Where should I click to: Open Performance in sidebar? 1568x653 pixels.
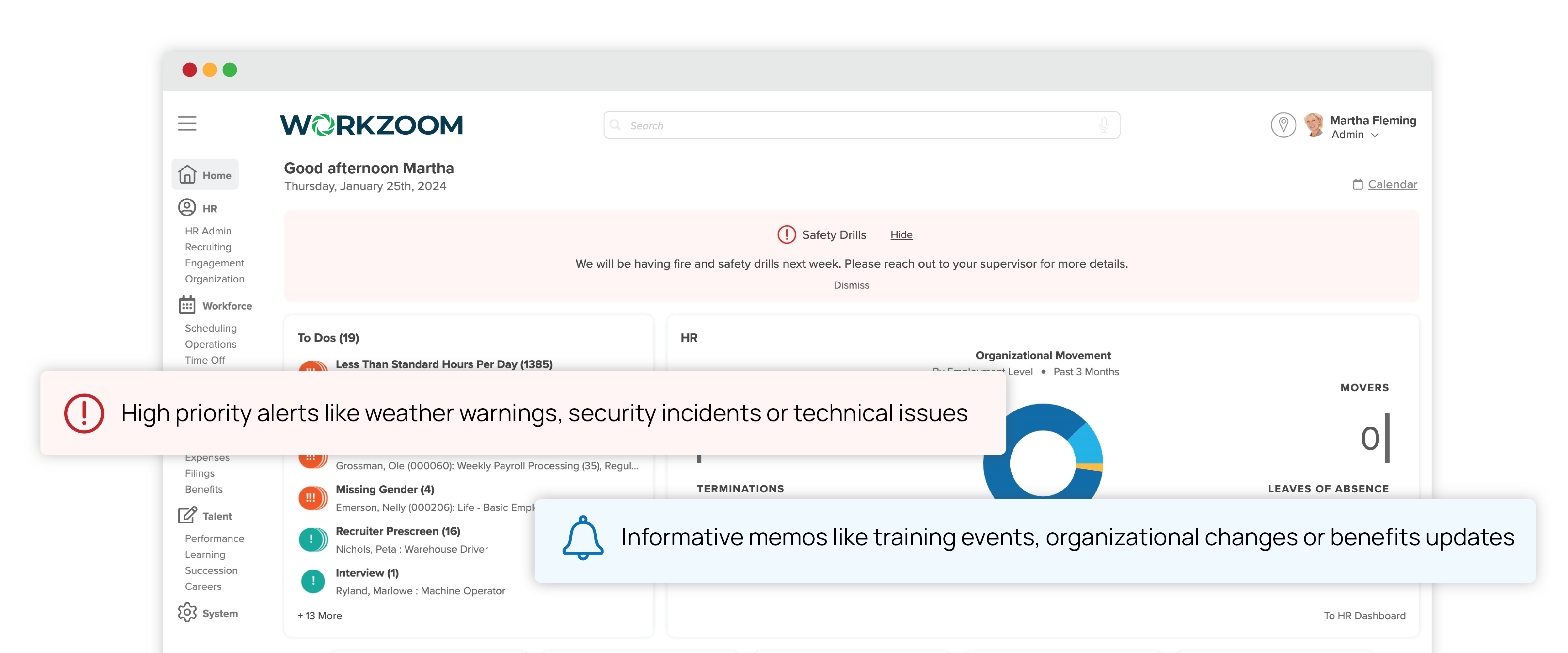tap(214, 539)
